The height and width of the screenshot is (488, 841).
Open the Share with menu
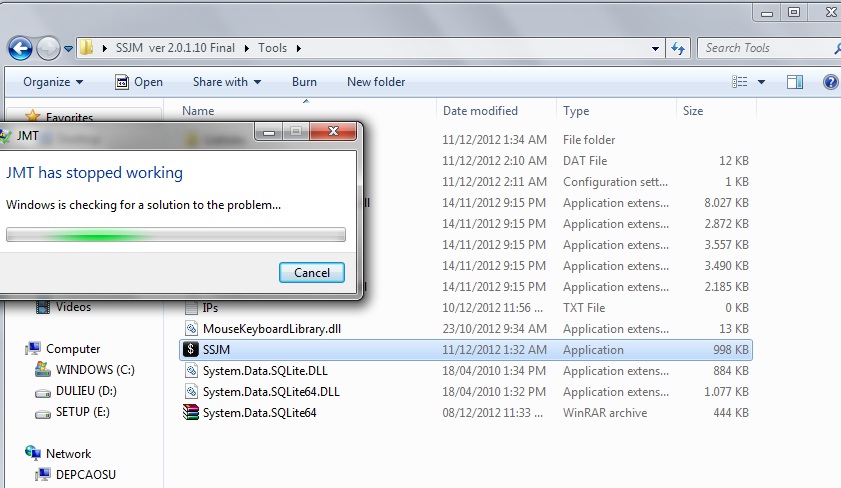[227, 82]
